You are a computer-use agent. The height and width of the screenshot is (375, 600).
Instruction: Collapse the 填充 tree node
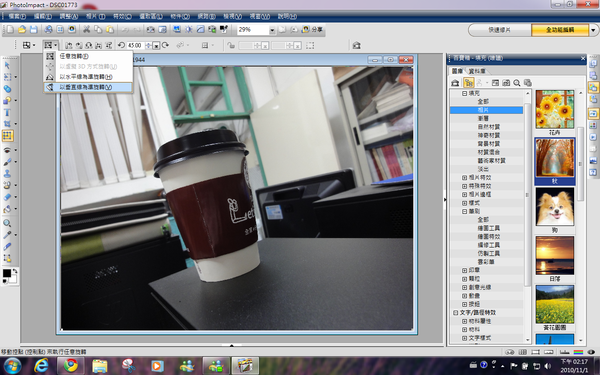pyautogui.click(x=464, y=93)
